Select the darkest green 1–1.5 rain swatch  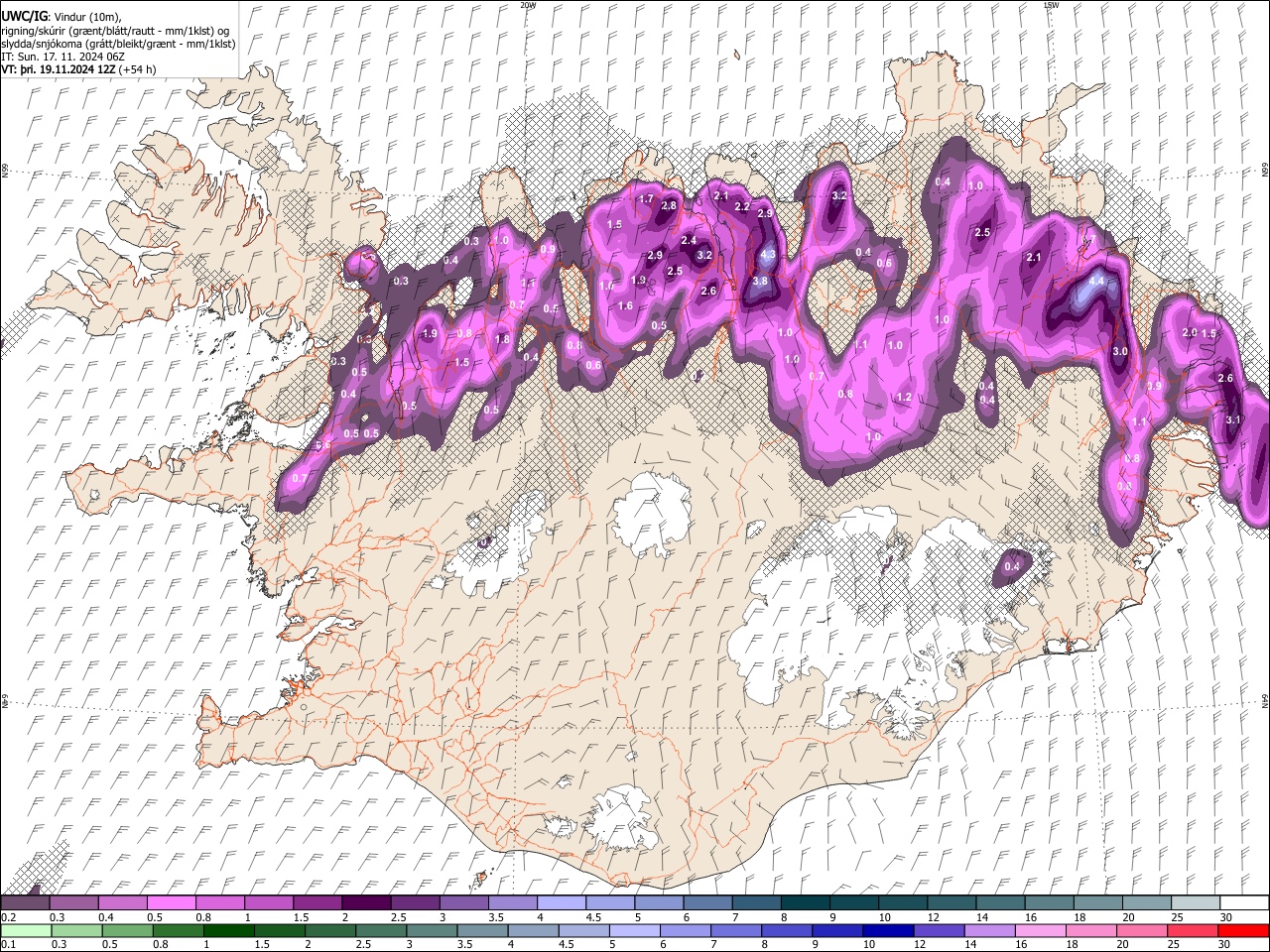pyautogui.click(x=229, y=931)
